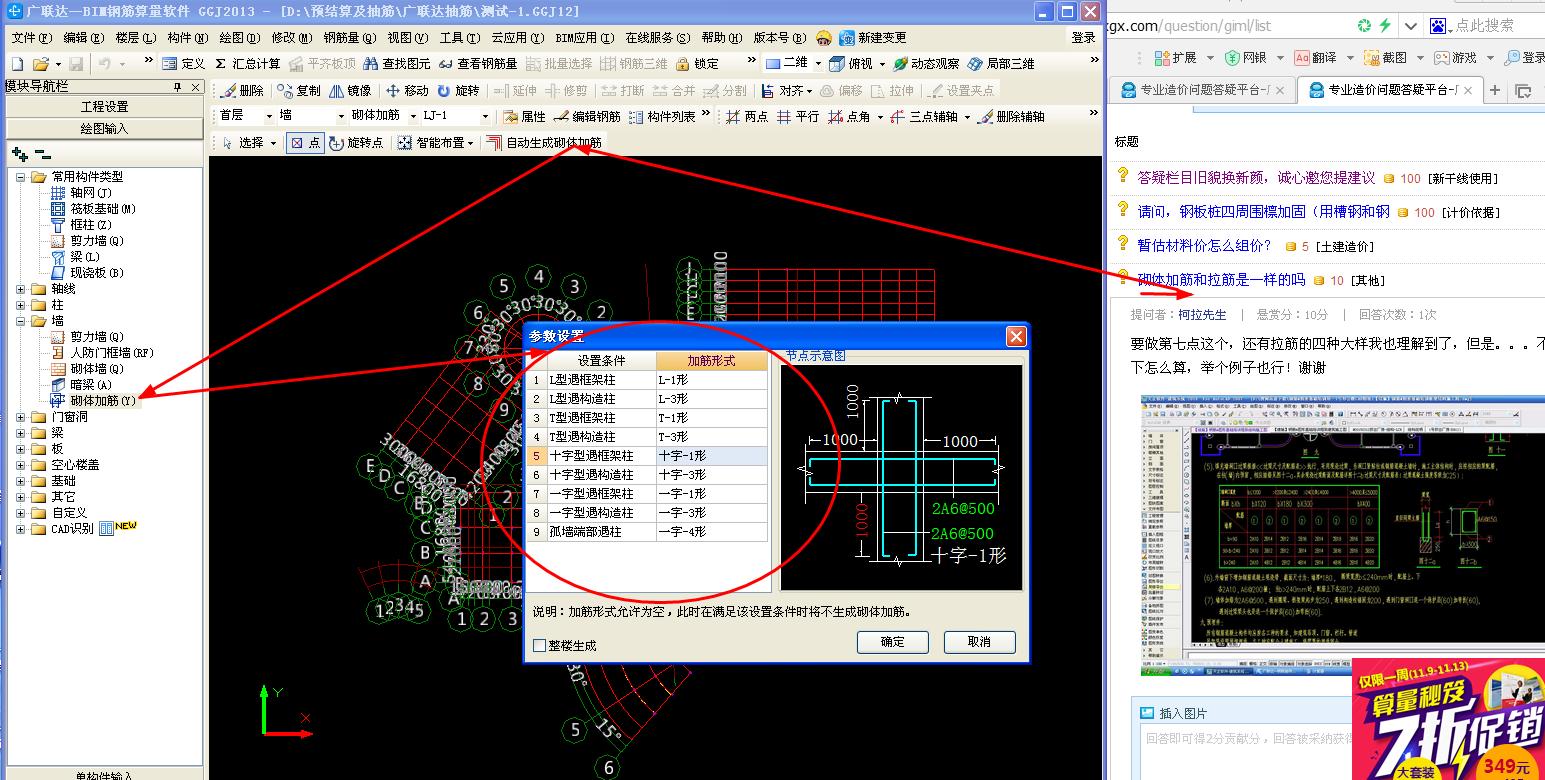Screen dimensions: 1545x780
Task: Click the 复制 copy tool
Action: pyautogui.click(x=298, y=90)
